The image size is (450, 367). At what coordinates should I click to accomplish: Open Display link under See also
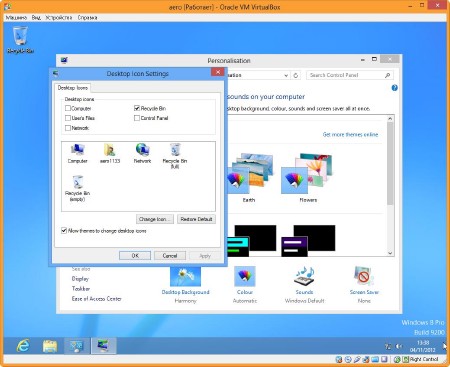coord(80,279)
